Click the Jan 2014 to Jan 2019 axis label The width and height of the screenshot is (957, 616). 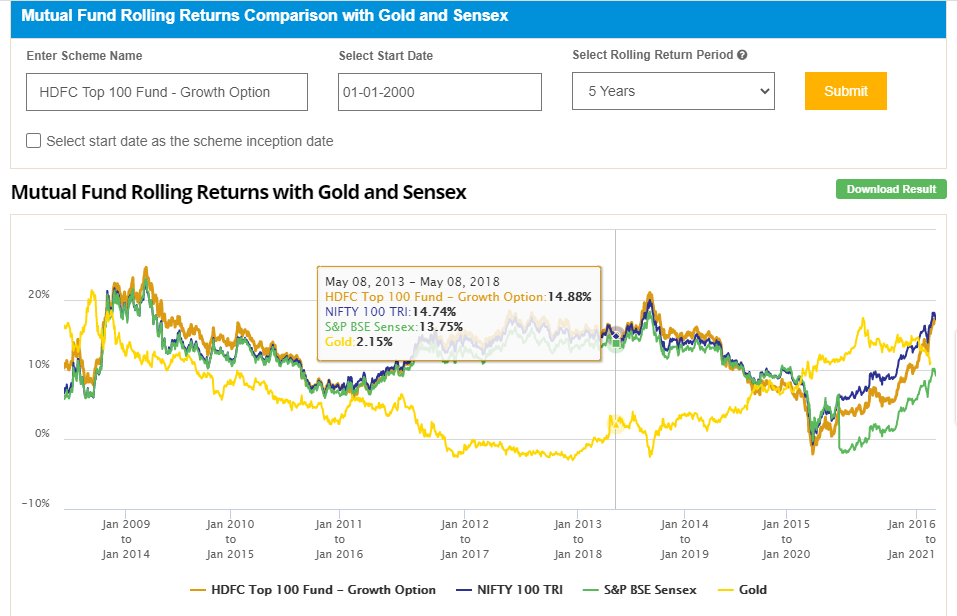[x=685, y=539]
